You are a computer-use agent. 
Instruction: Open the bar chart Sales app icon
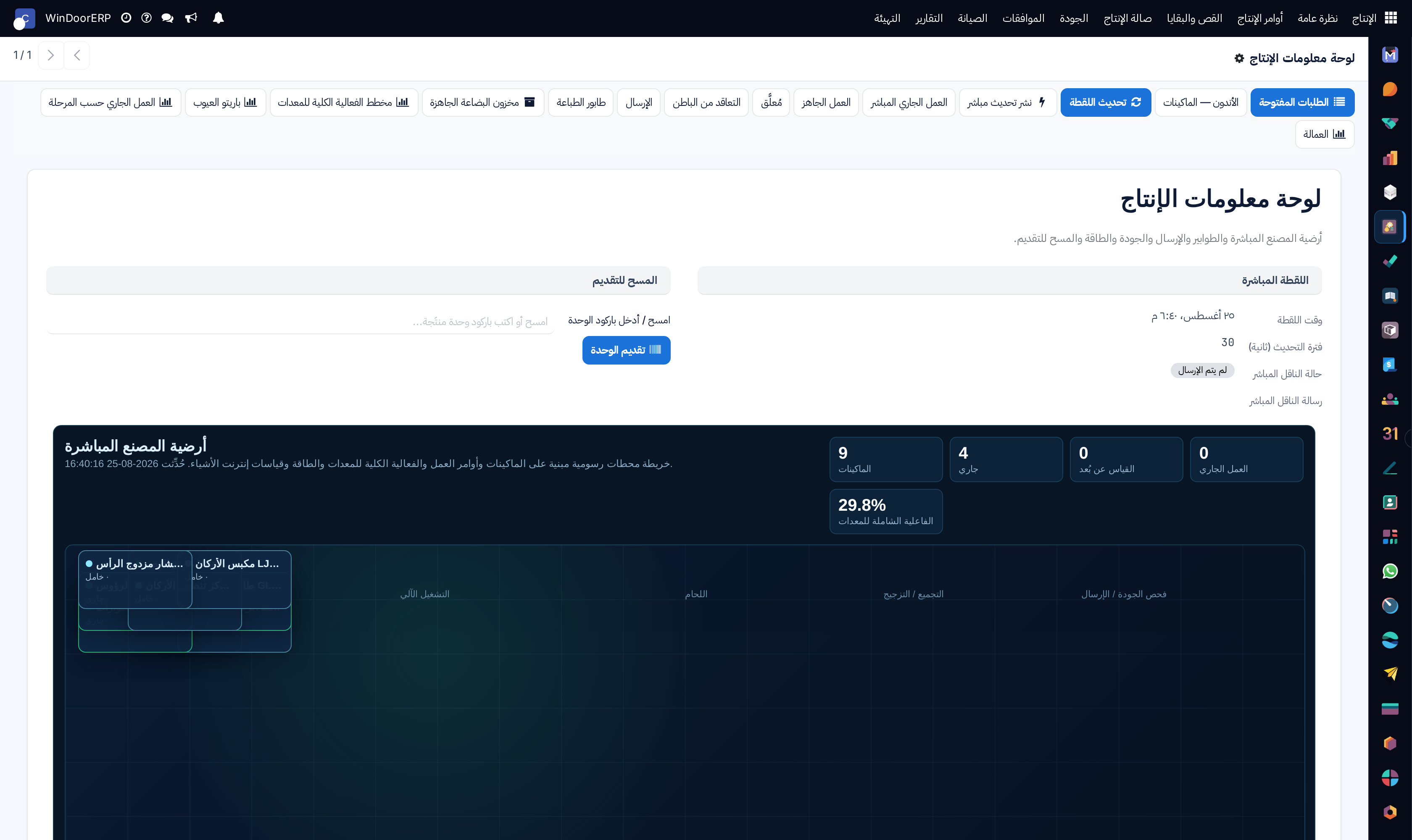tap(1389, 158)
